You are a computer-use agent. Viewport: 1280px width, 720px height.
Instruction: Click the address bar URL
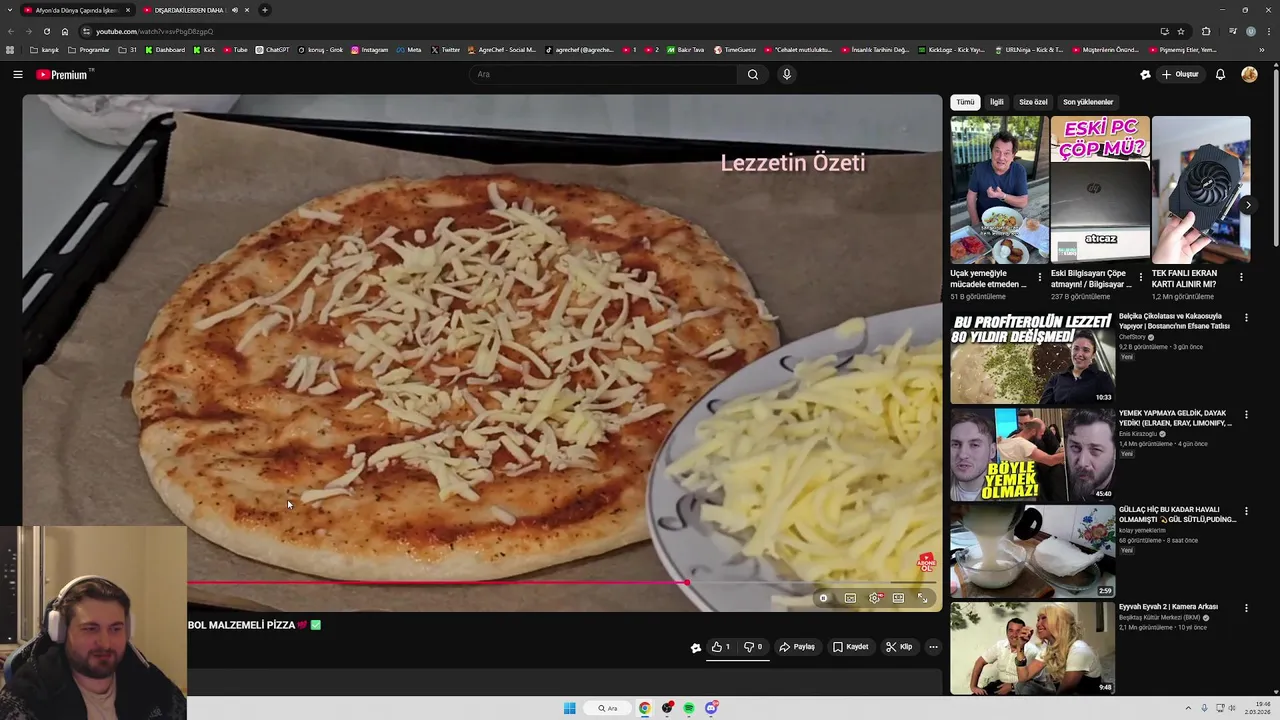154,31
